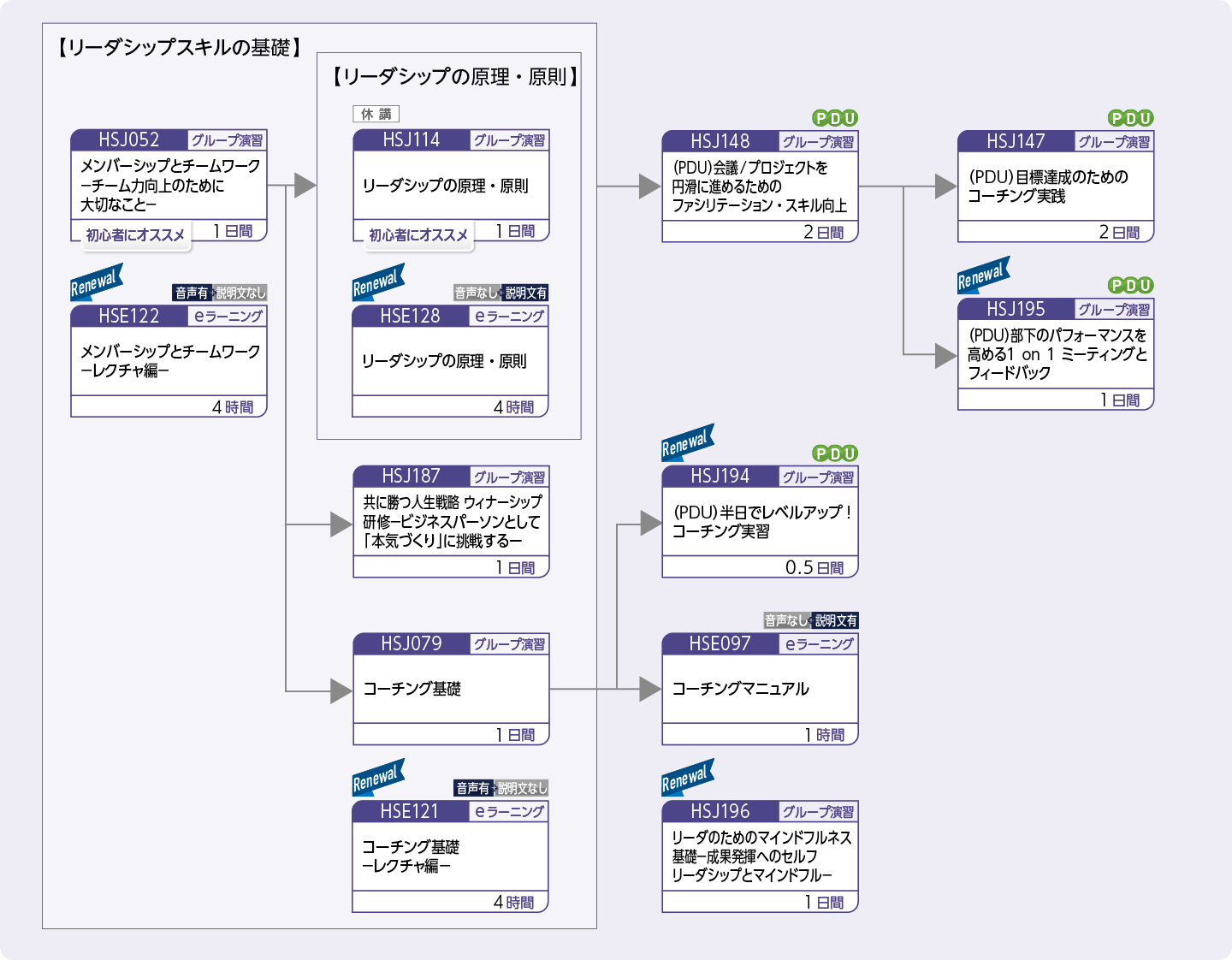Click the PDU badge above HSJ147
The width and height of the screenshot is (1232, 960).
coord(1131,118)
